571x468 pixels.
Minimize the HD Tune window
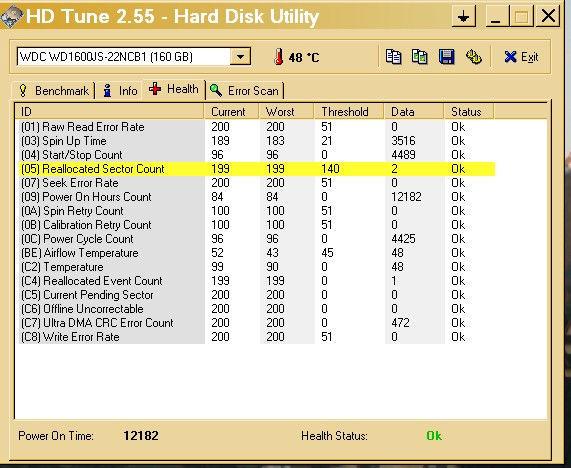497,16
